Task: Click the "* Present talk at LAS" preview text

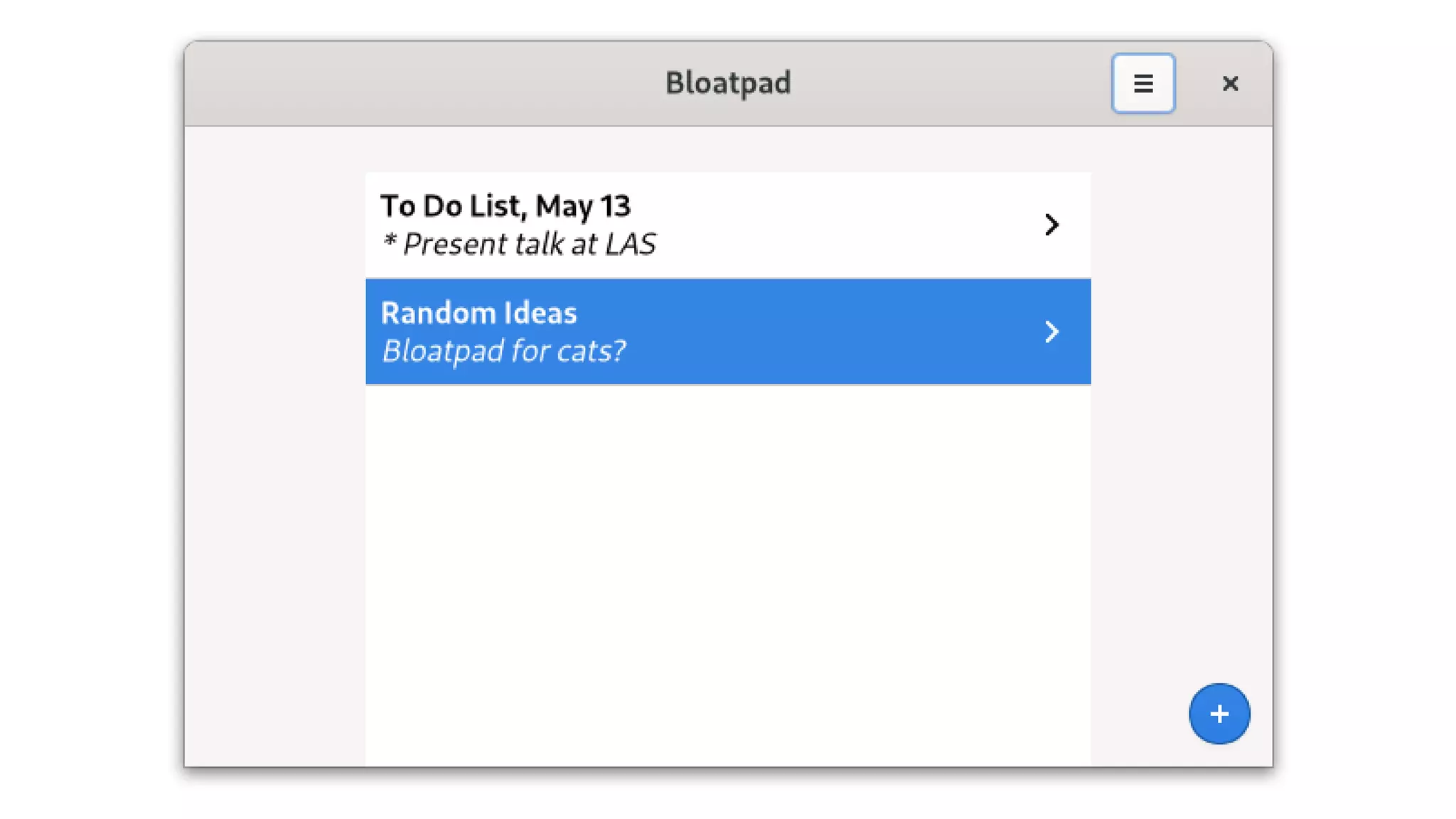Action: (x=518, y=245)
